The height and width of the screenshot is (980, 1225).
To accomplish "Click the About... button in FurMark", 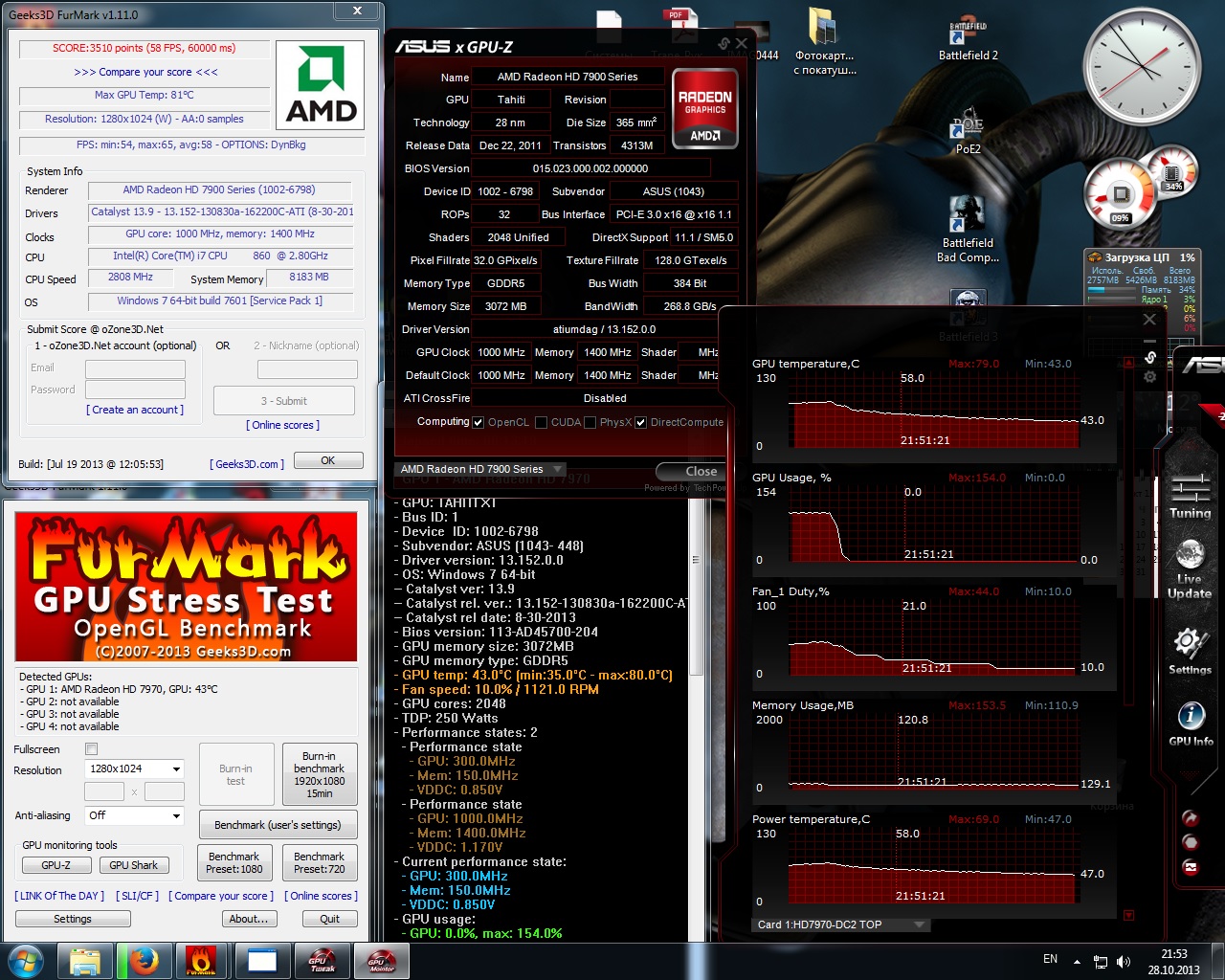I will 249,919.
